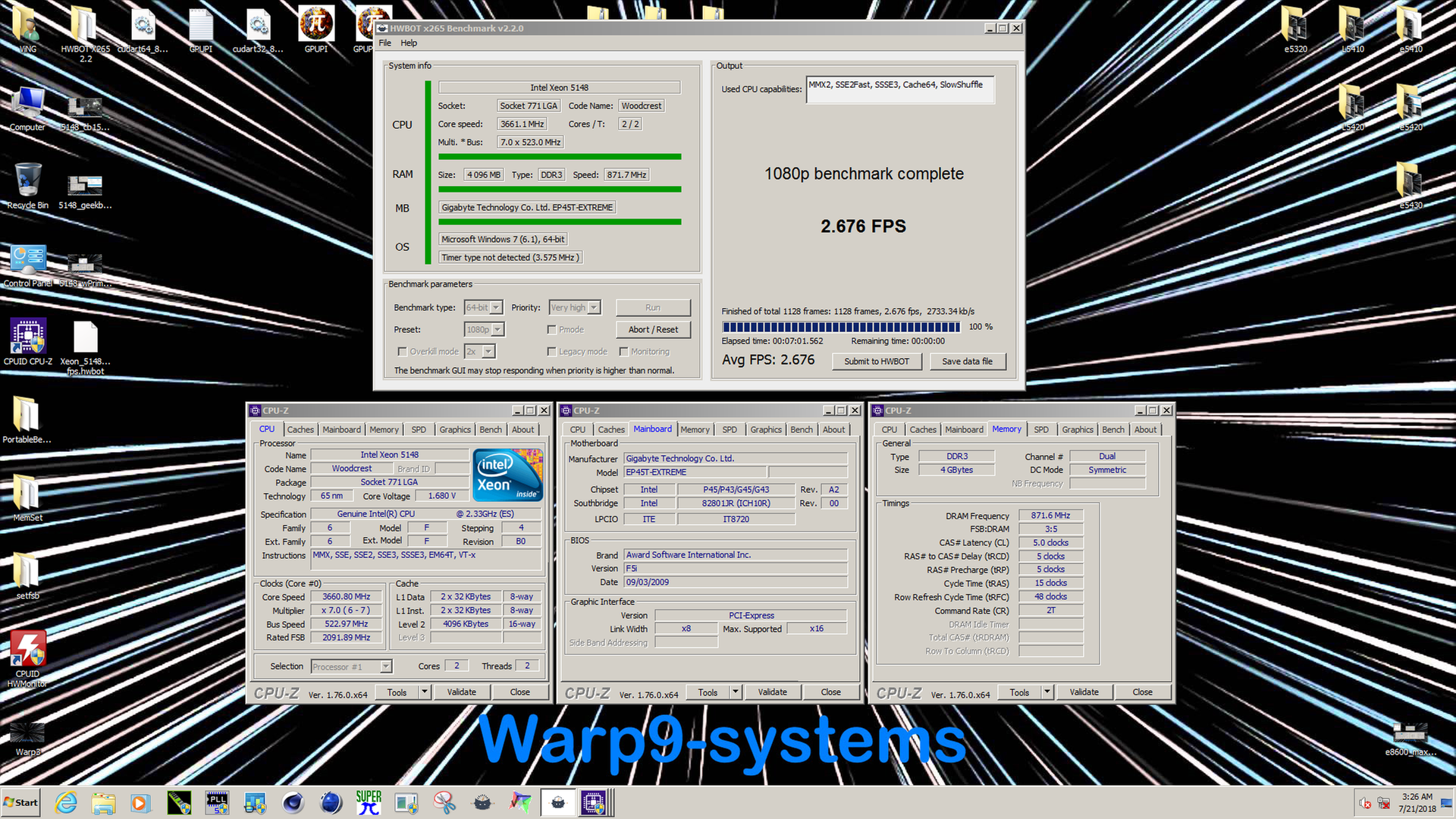This screenshot has height=819, width=1456.
Task: Open the File menu in HWBOT x265
Action: click(x=385, y=43)
